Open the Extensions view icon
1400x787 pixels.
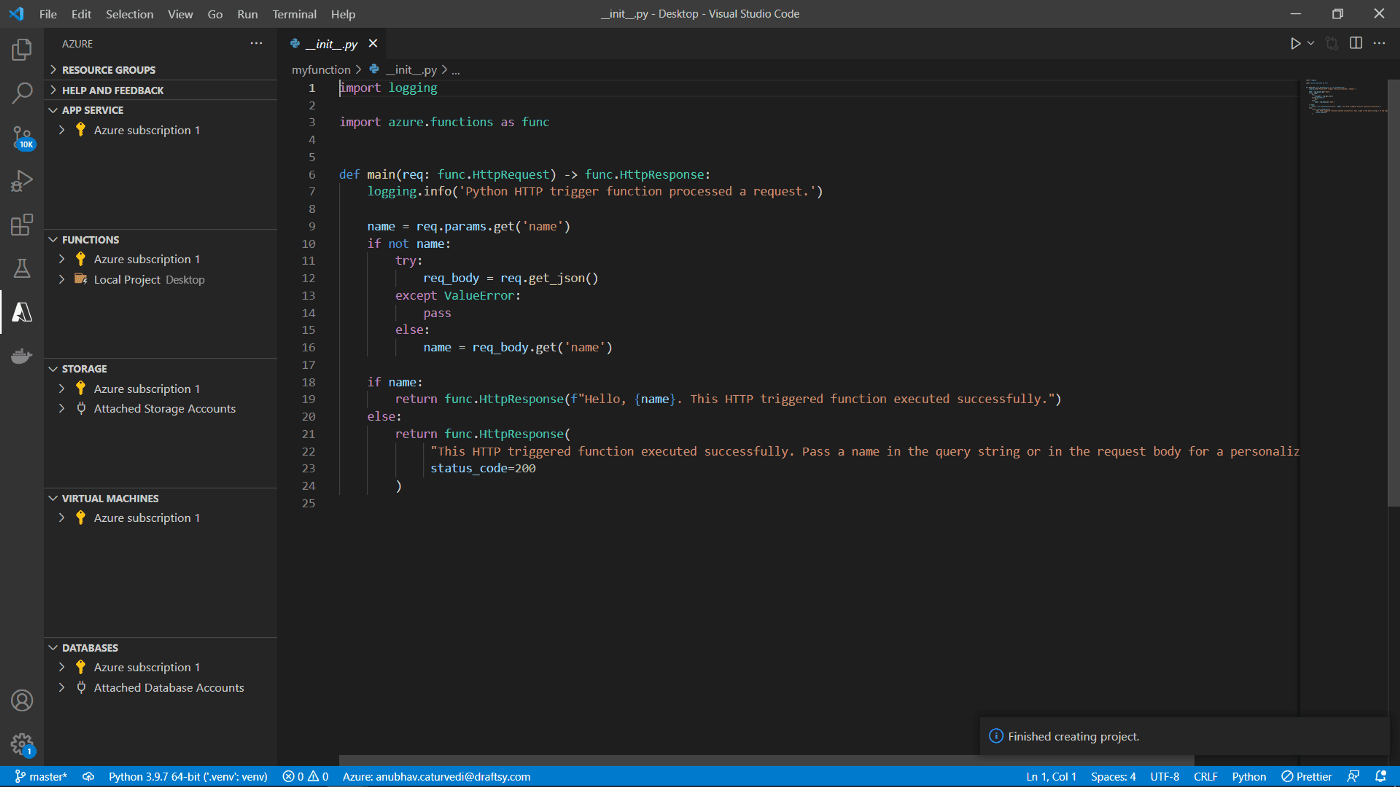click(22, 225)
